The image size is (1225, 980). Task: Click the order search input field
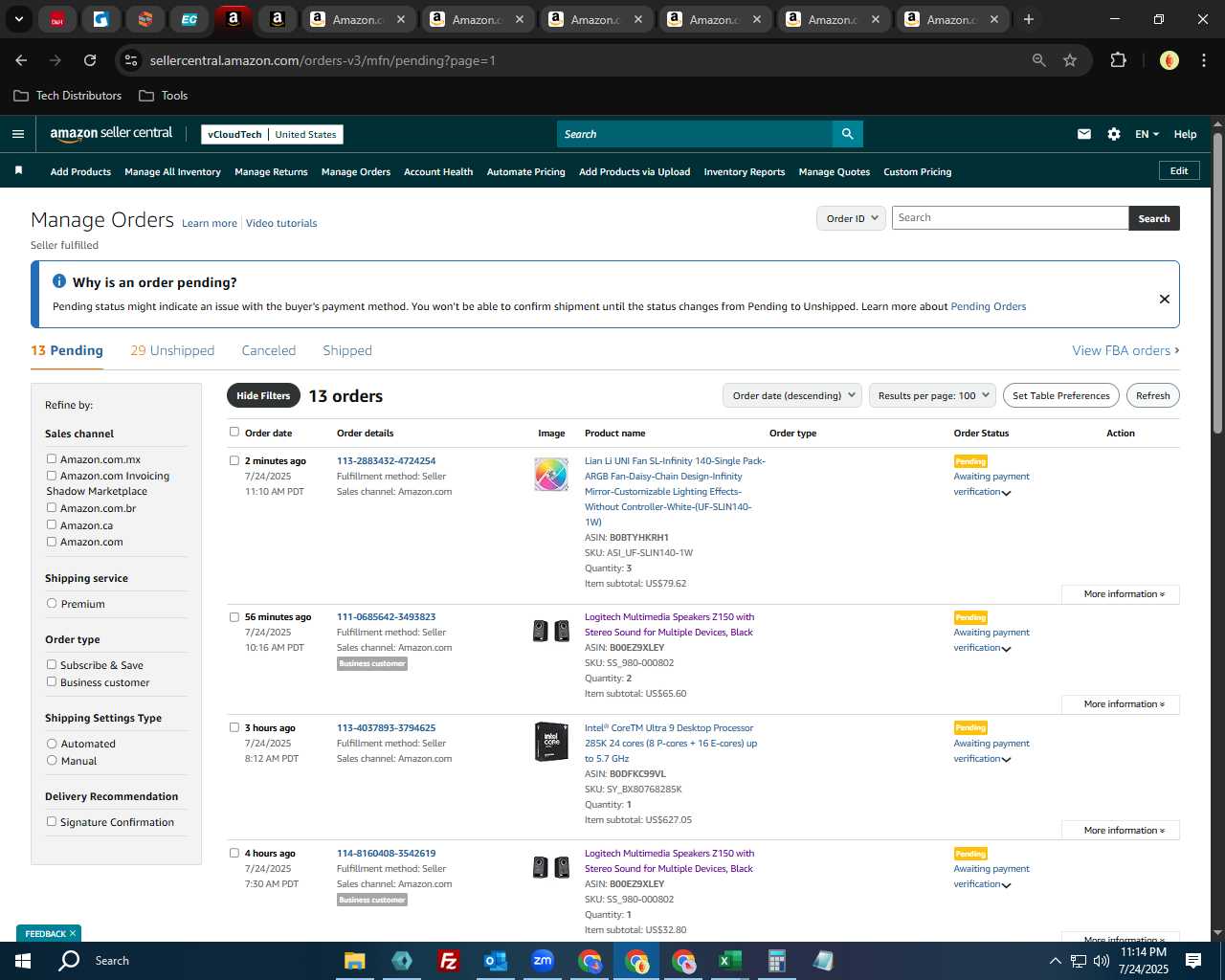pyautogui.click(x=1011, y=218)
